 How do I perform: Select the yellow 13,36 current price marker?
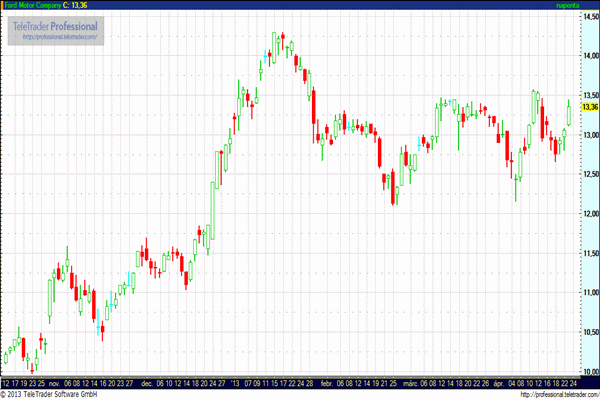(x=589, y=107)
